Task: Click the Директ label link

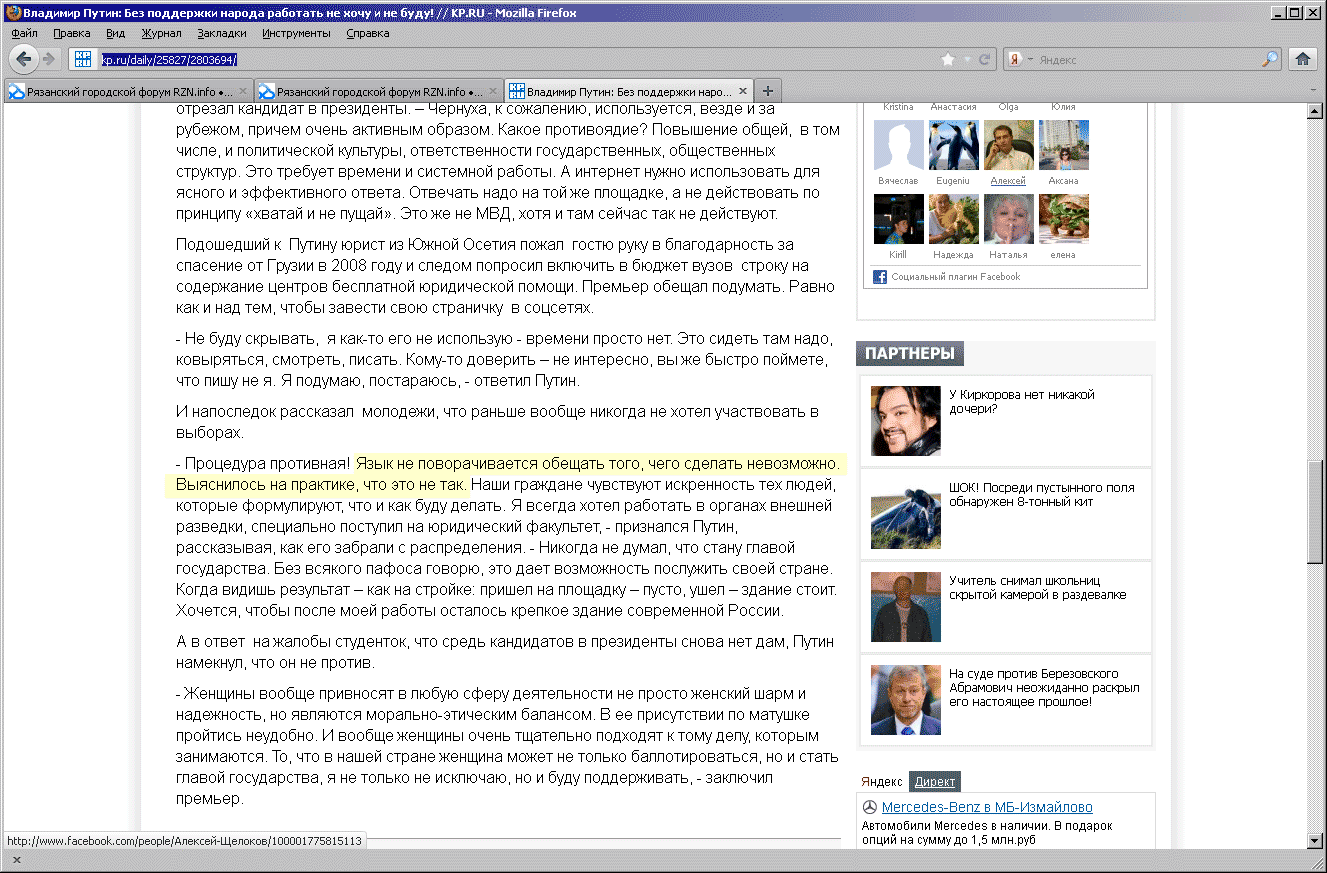Action: coord(935,782)
